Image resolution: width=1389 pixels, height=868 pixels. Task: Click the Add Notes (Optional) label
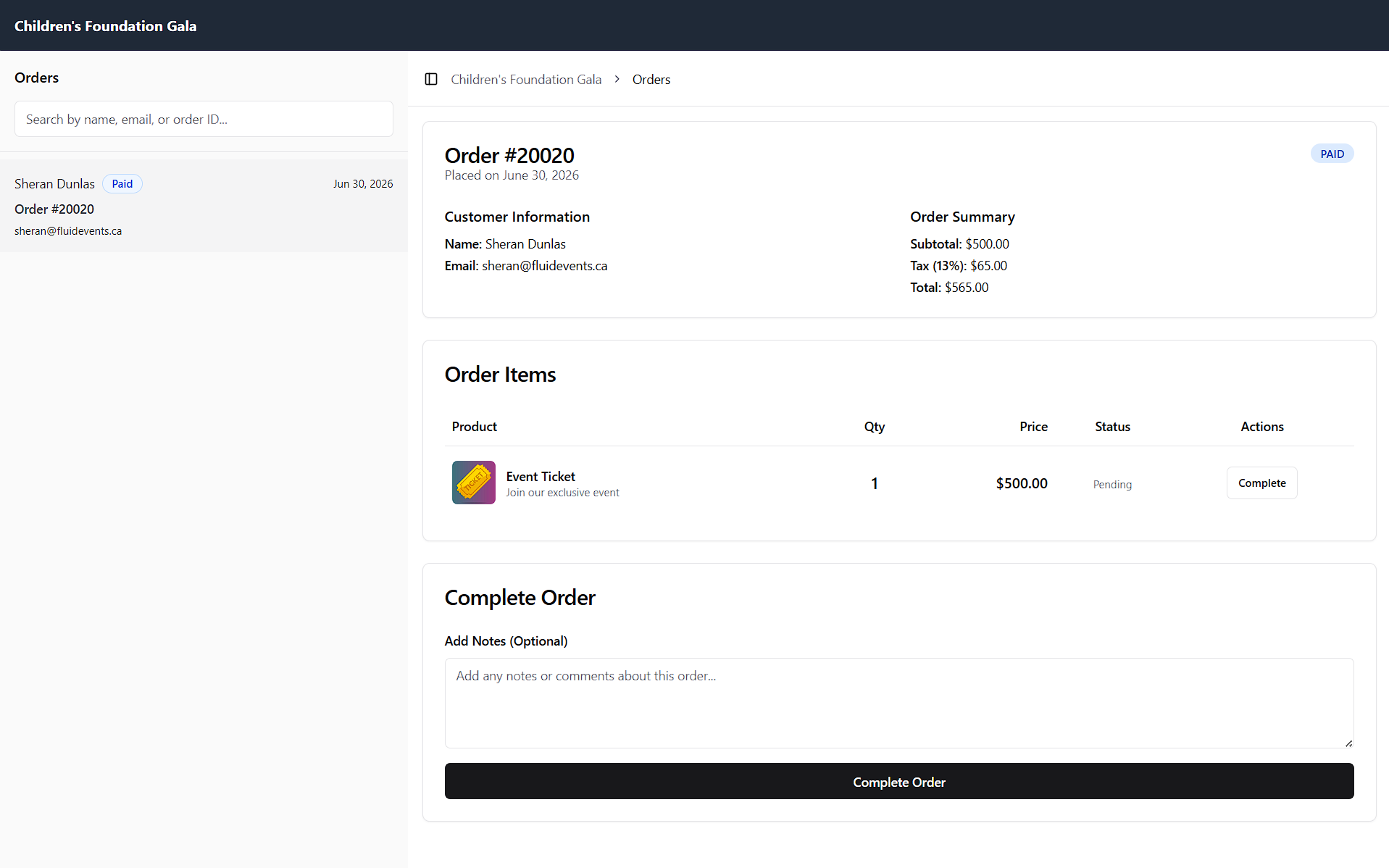tap(506, 641)
